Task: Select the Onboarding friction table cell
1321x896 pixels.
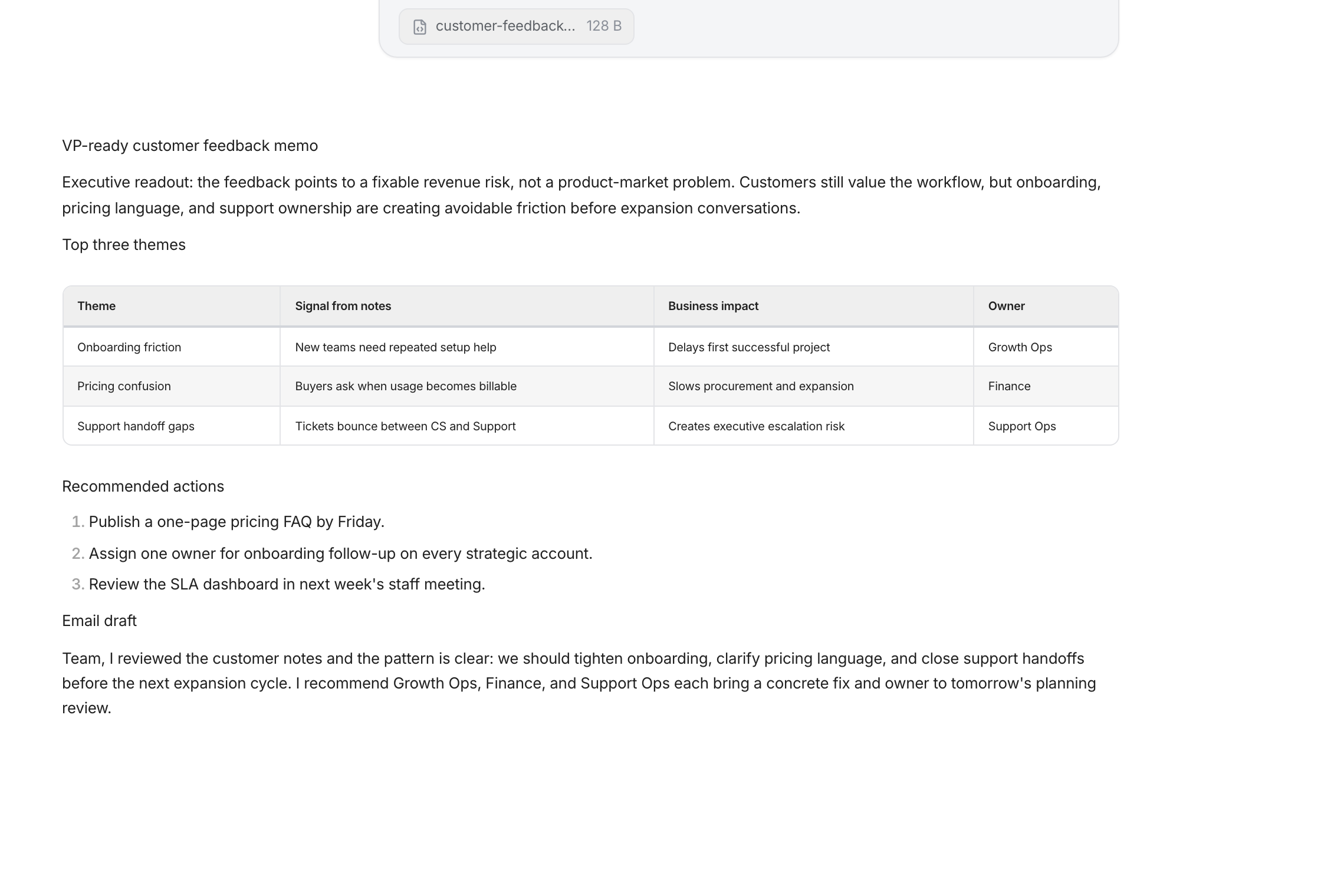Action: [129, 347]
